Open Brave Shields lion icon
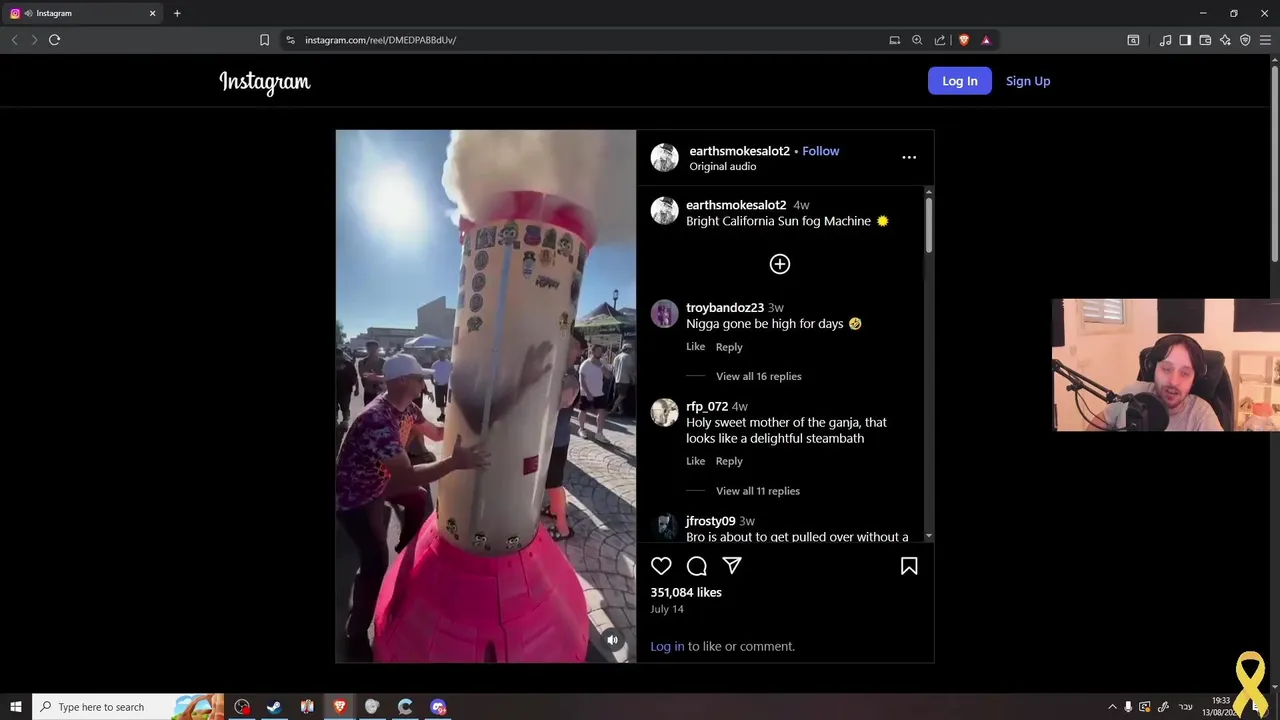 pyautogui.click(x=964, y=40)
